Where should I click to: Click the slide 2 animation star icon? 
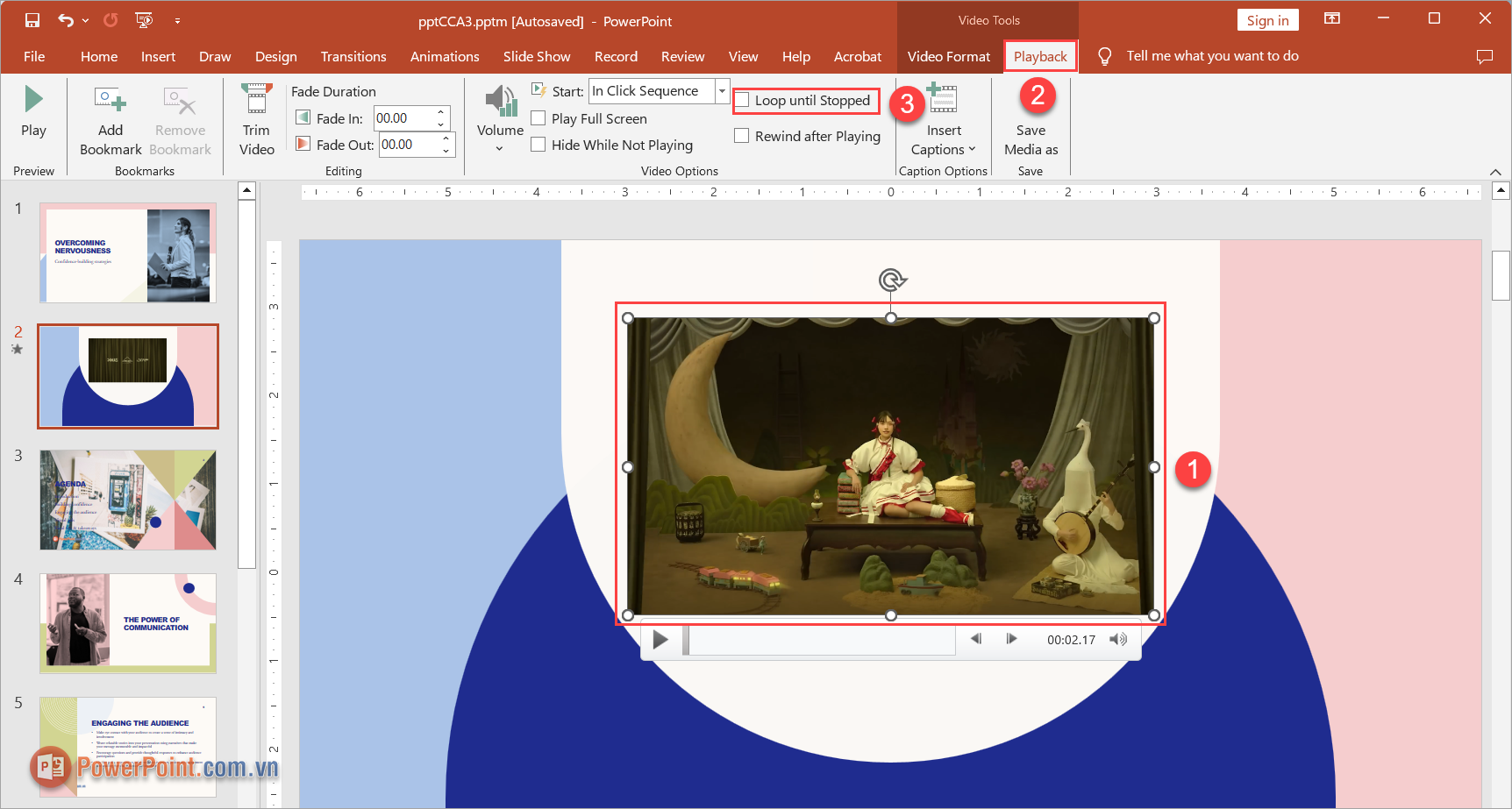pos(18,349)
